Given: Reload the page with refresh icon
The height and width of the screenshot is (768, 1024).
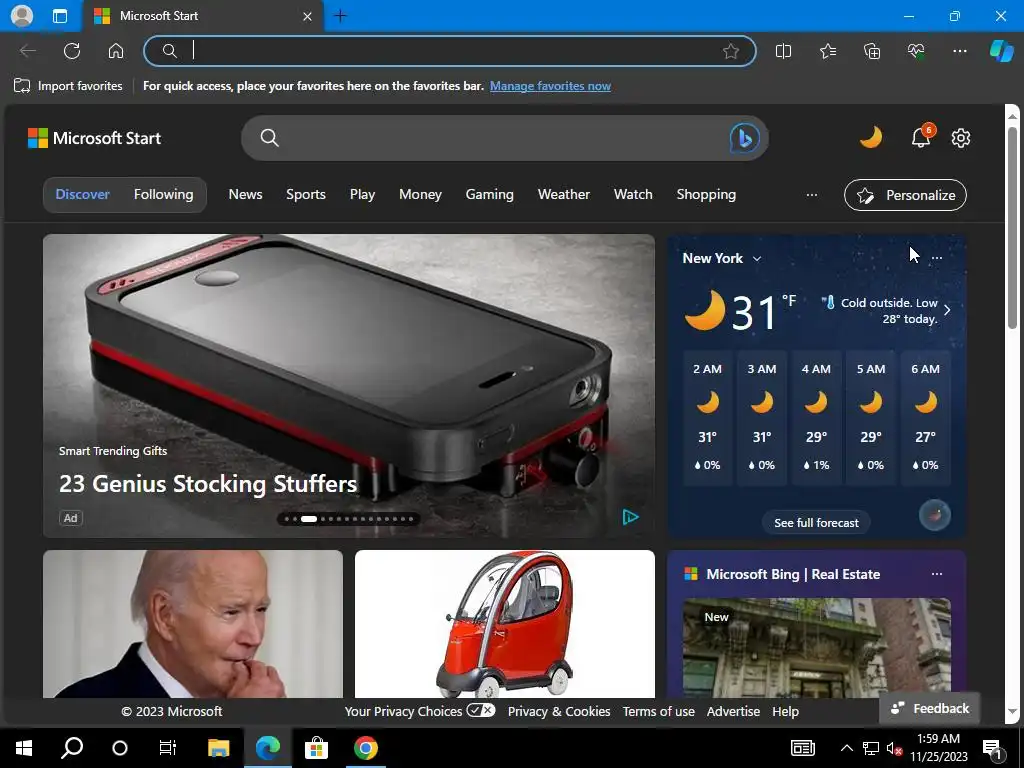Looking at the screenshot, I should pyautogui.click(x=72, y=51).
